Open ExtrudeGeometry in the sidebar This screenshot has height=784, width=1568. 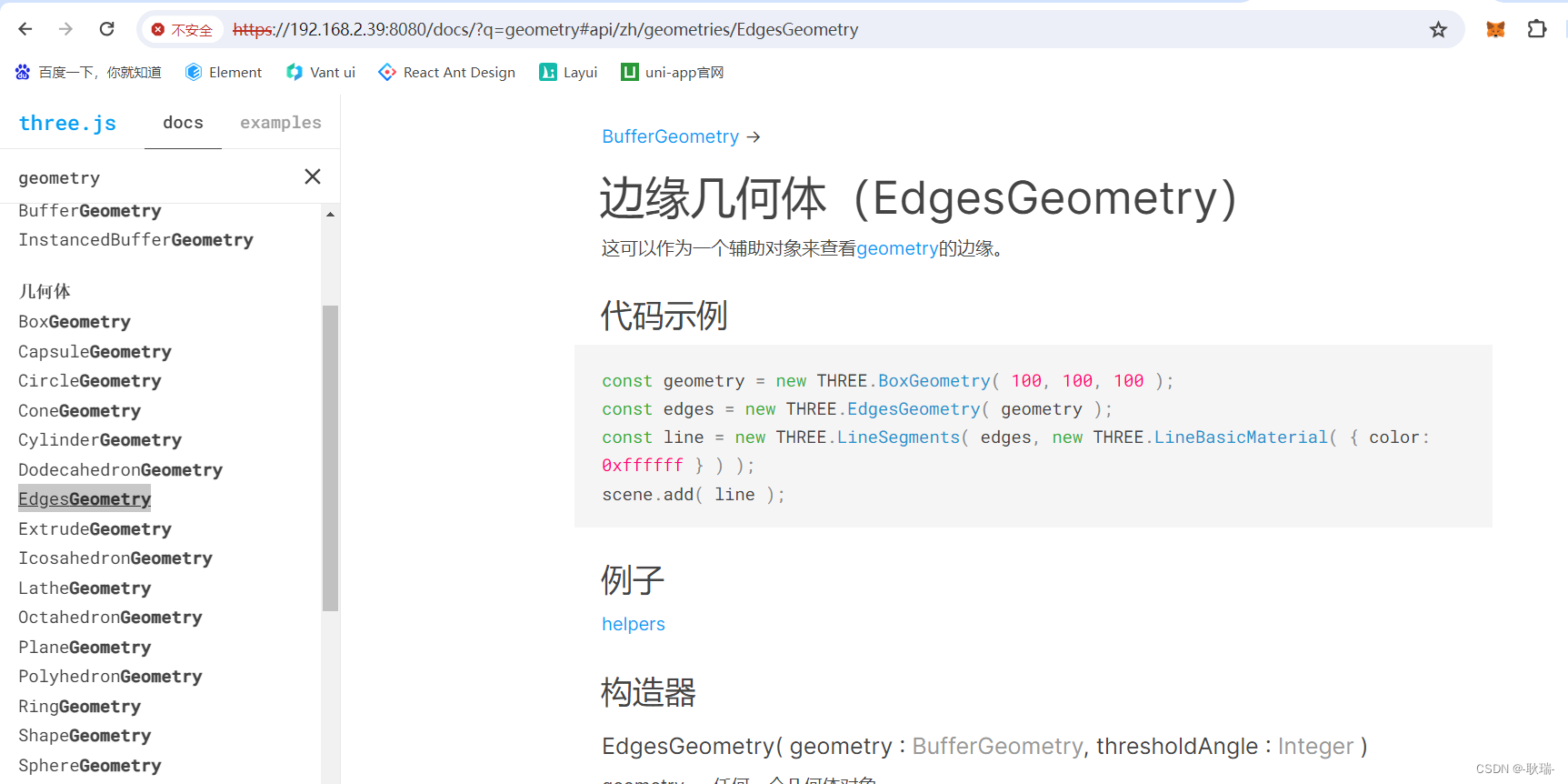(95, 529)
